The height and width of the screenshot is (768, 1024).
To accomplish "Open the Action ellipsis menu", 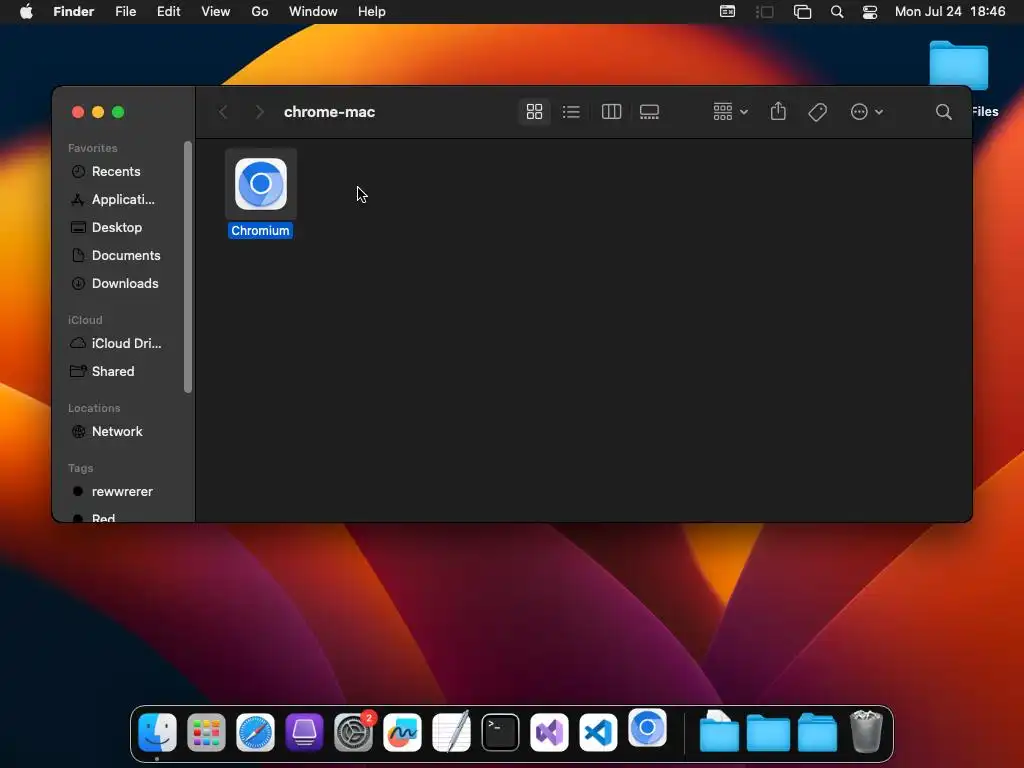I will [x=867, y=112].
